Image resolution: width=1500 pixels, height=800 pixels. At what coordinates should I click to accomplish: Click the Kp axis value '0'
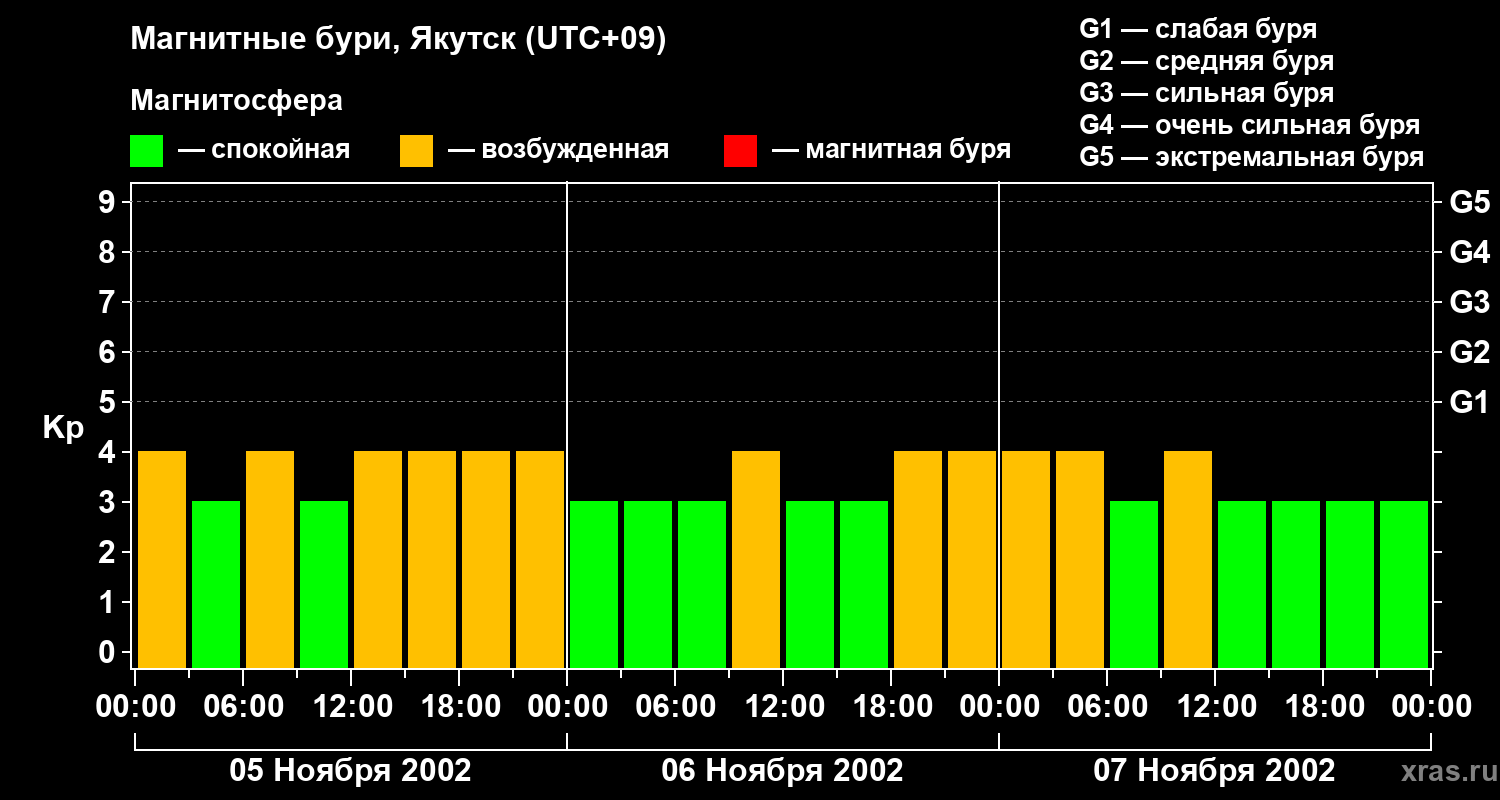tap(108, 652)
